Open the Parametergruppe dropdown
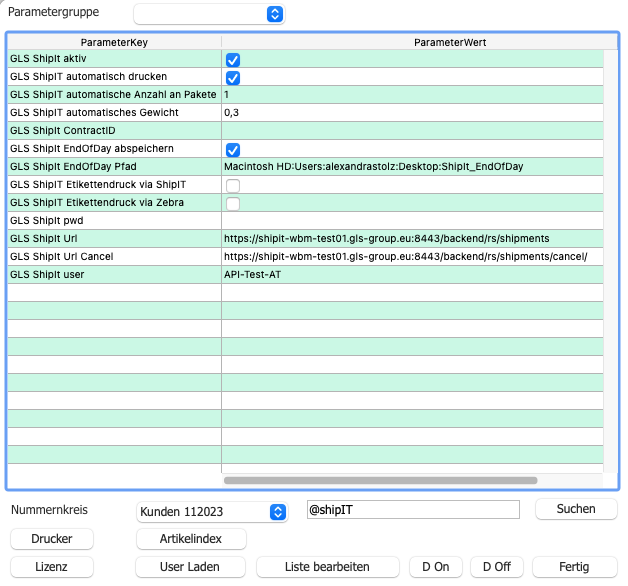 pos(209,14)
